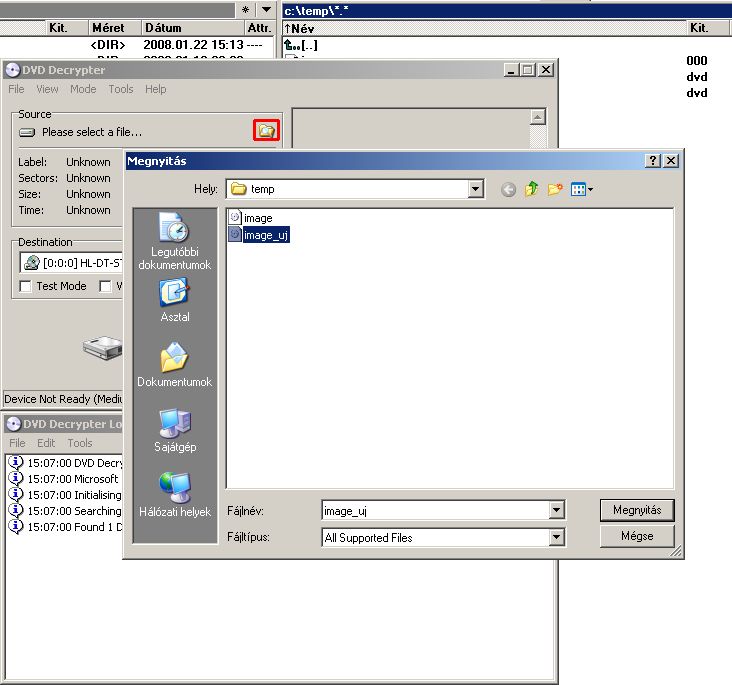Open Legutóbbi dokumentumok in places bar
732x685 pixels.
[x=174, y=242]
